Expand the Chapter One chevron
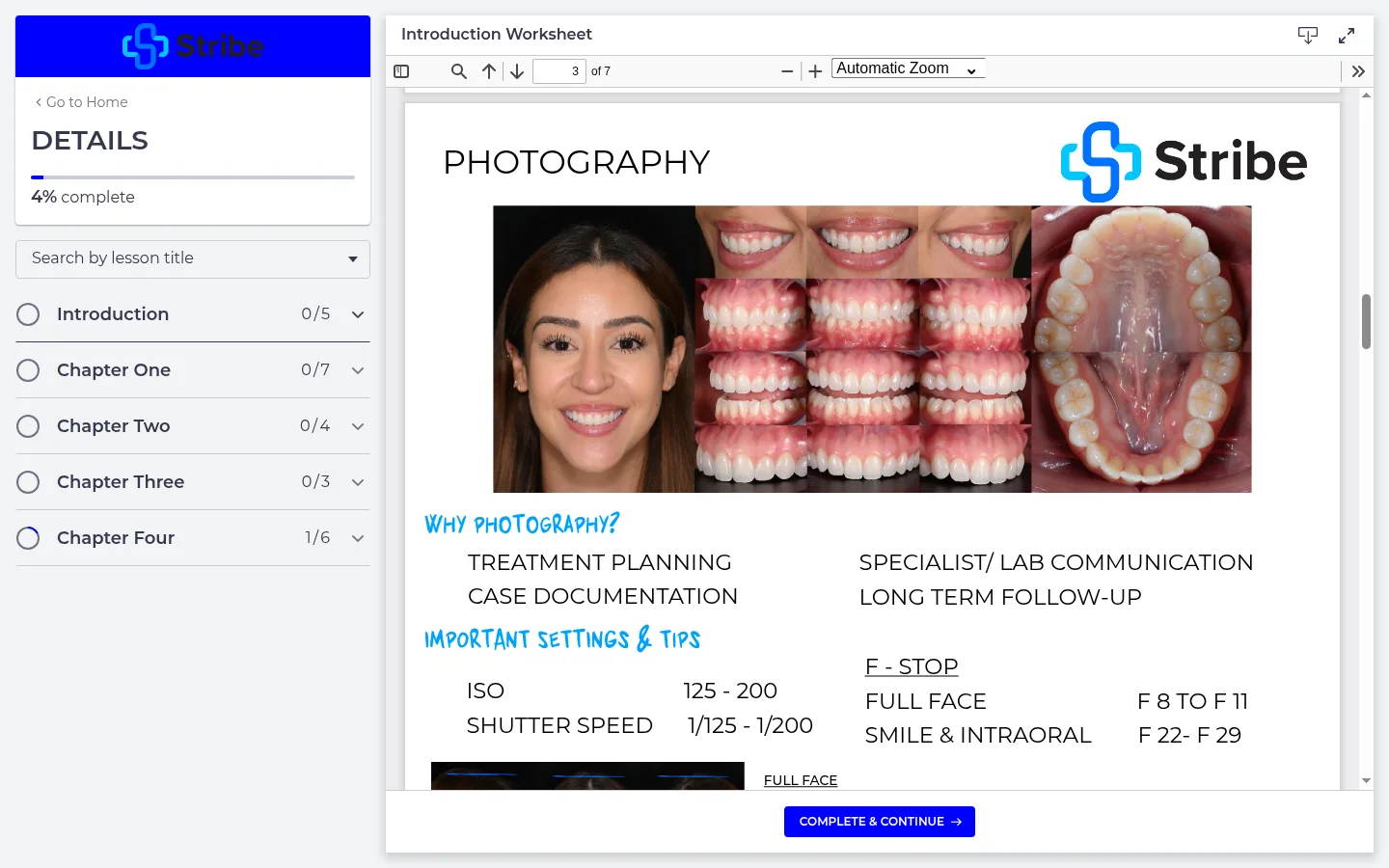Screen dimensions: 1389x868 coord(358,370)
